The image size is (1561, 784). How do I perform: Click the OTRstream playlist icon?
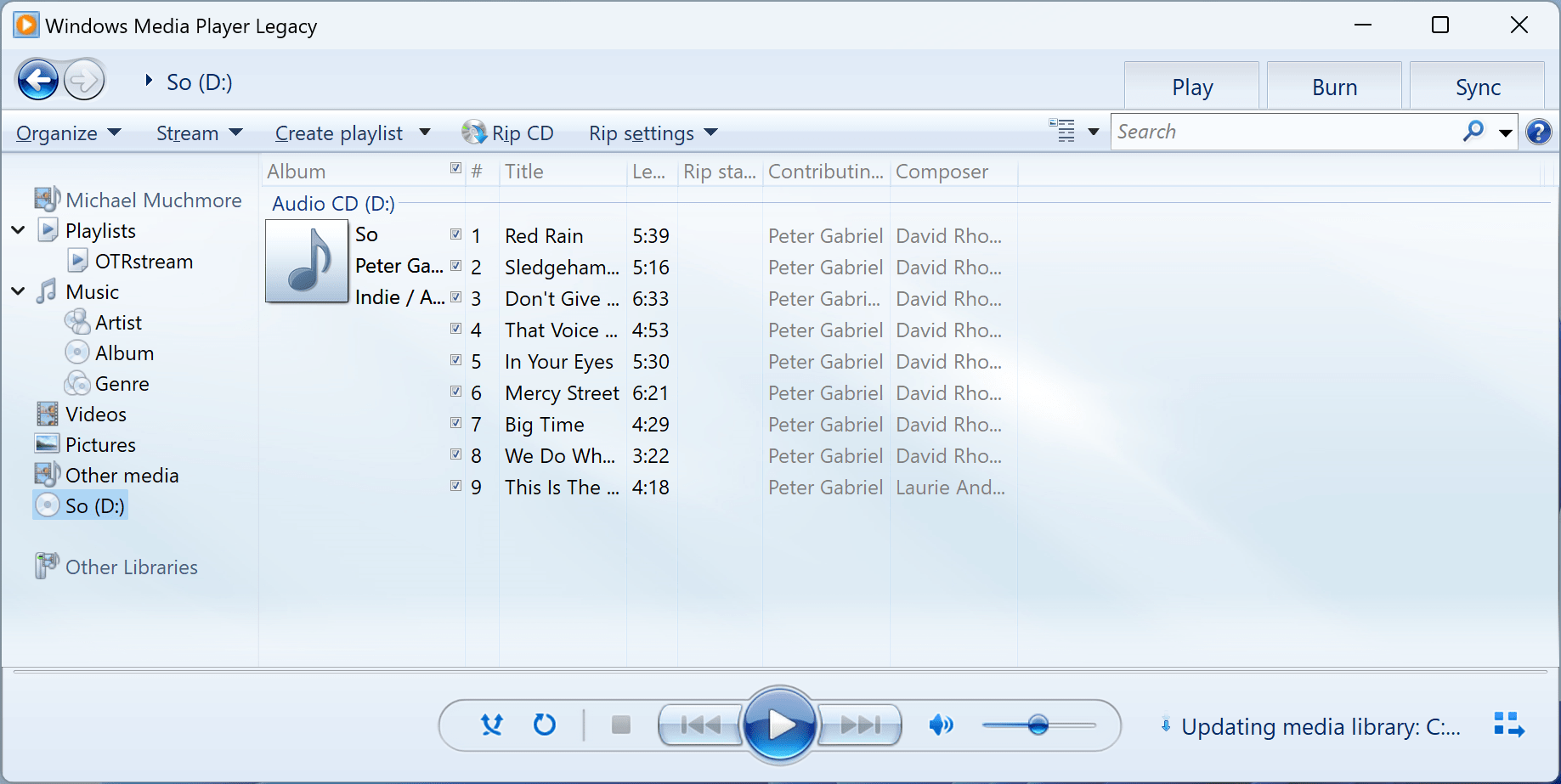[78, 261]
